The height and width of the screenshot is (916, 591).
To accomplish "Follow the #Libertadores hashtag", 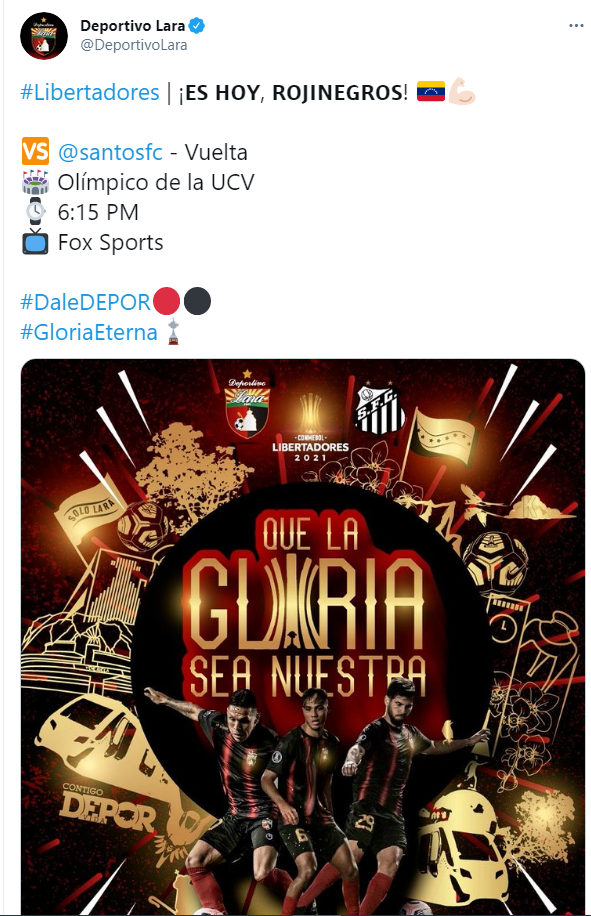I will tap(89, 92).
